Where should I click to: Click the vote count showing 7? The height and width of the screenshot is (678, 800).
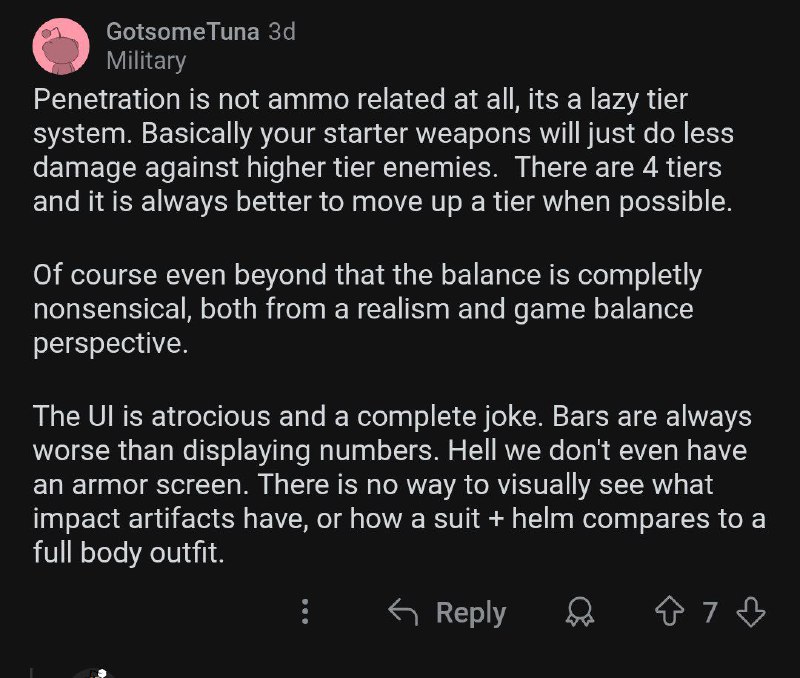click(710, 612)
